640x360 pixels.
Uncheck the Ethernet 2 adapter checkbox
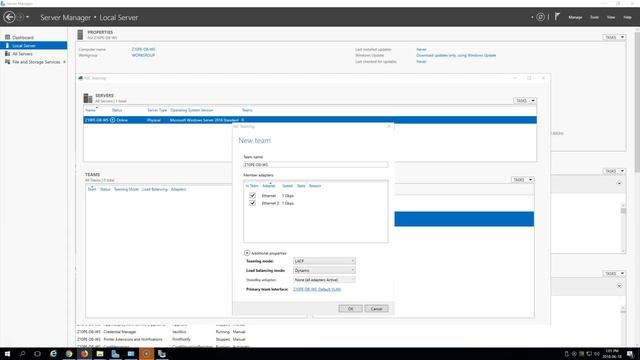[253, 203]
